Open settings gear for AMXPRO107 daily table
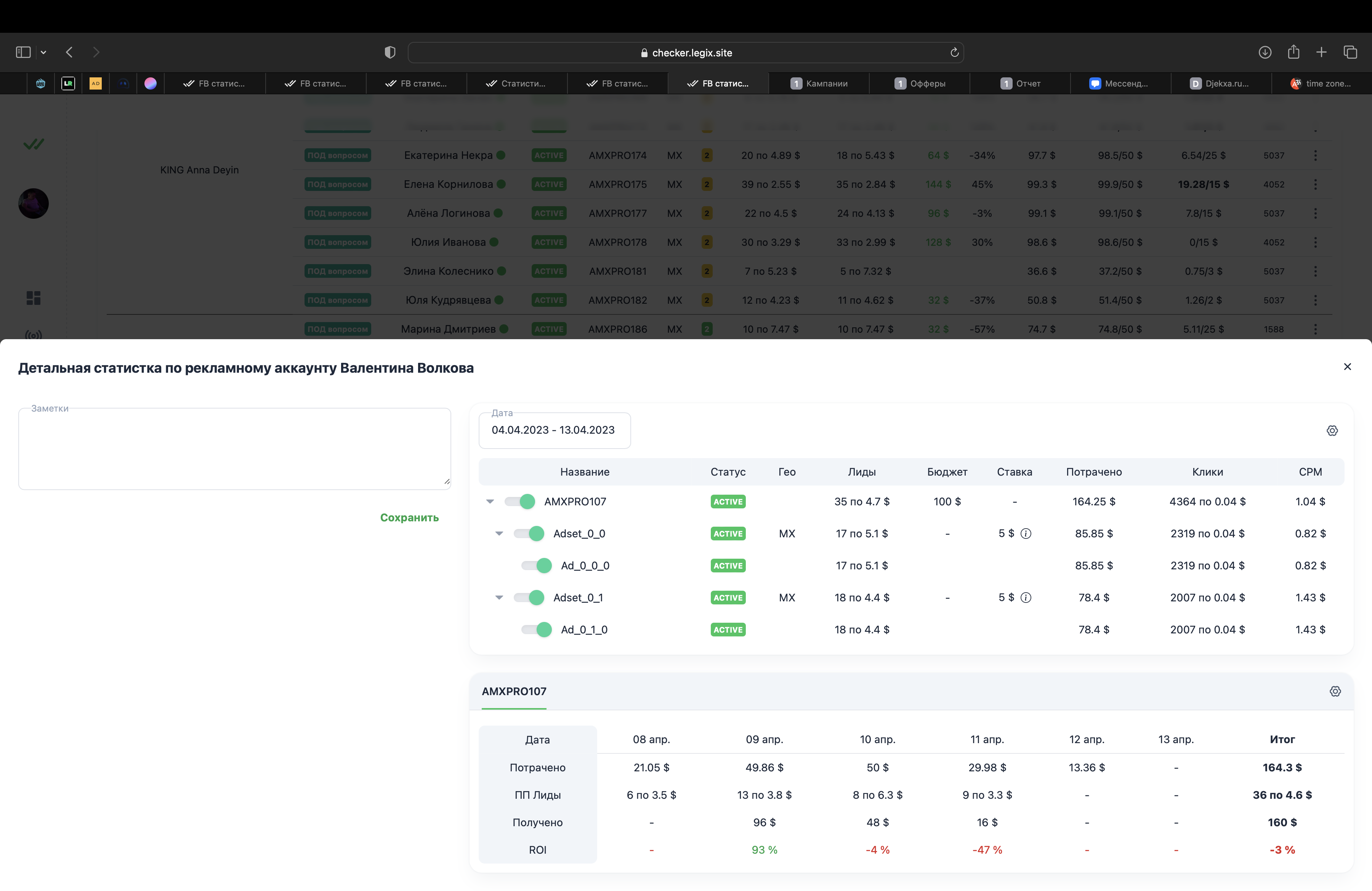The width and height of the screenshot is (1372, 891). 1335,691
